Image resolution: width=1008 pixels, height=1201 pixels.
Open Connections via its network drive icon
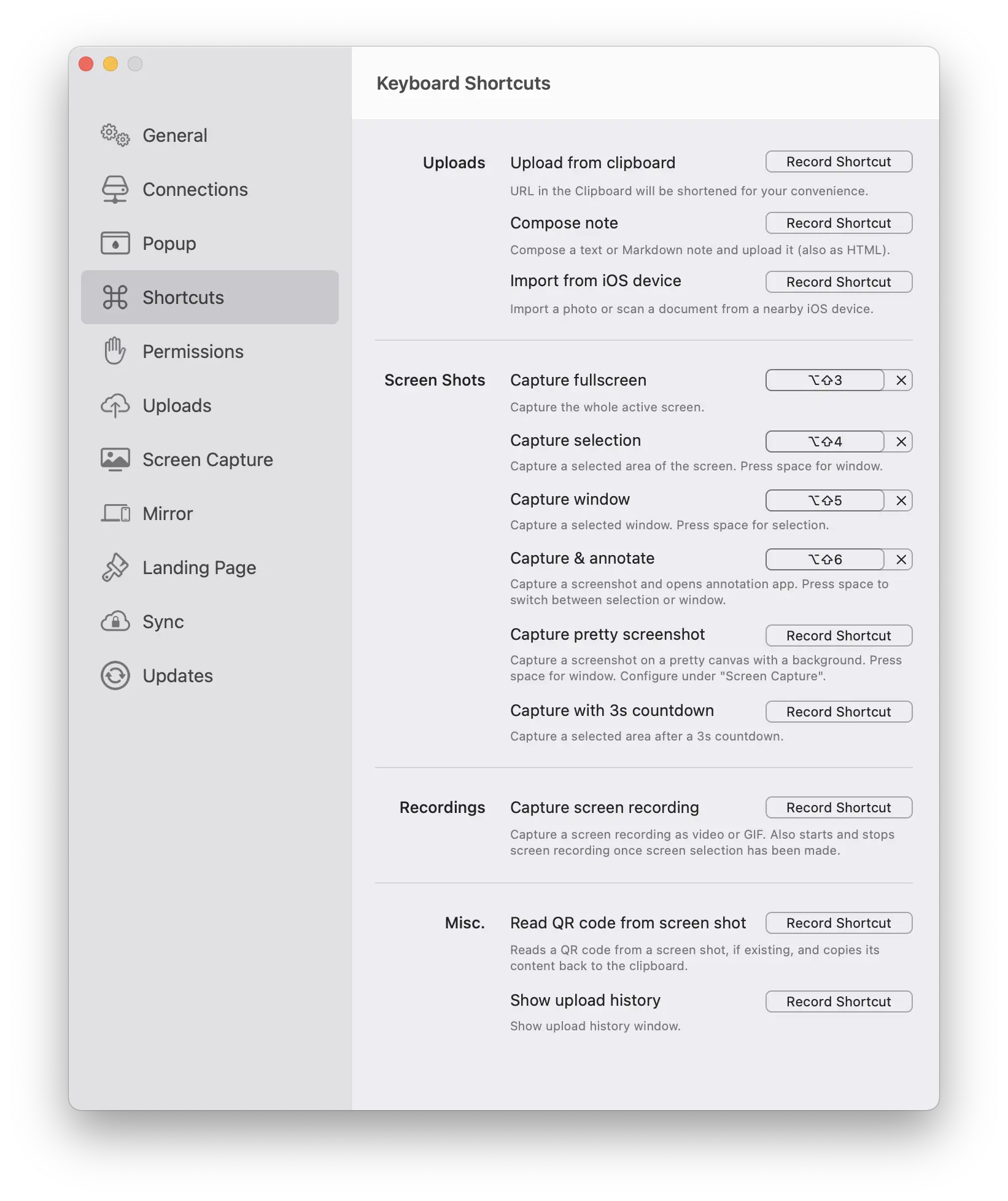tap(115, 189)
